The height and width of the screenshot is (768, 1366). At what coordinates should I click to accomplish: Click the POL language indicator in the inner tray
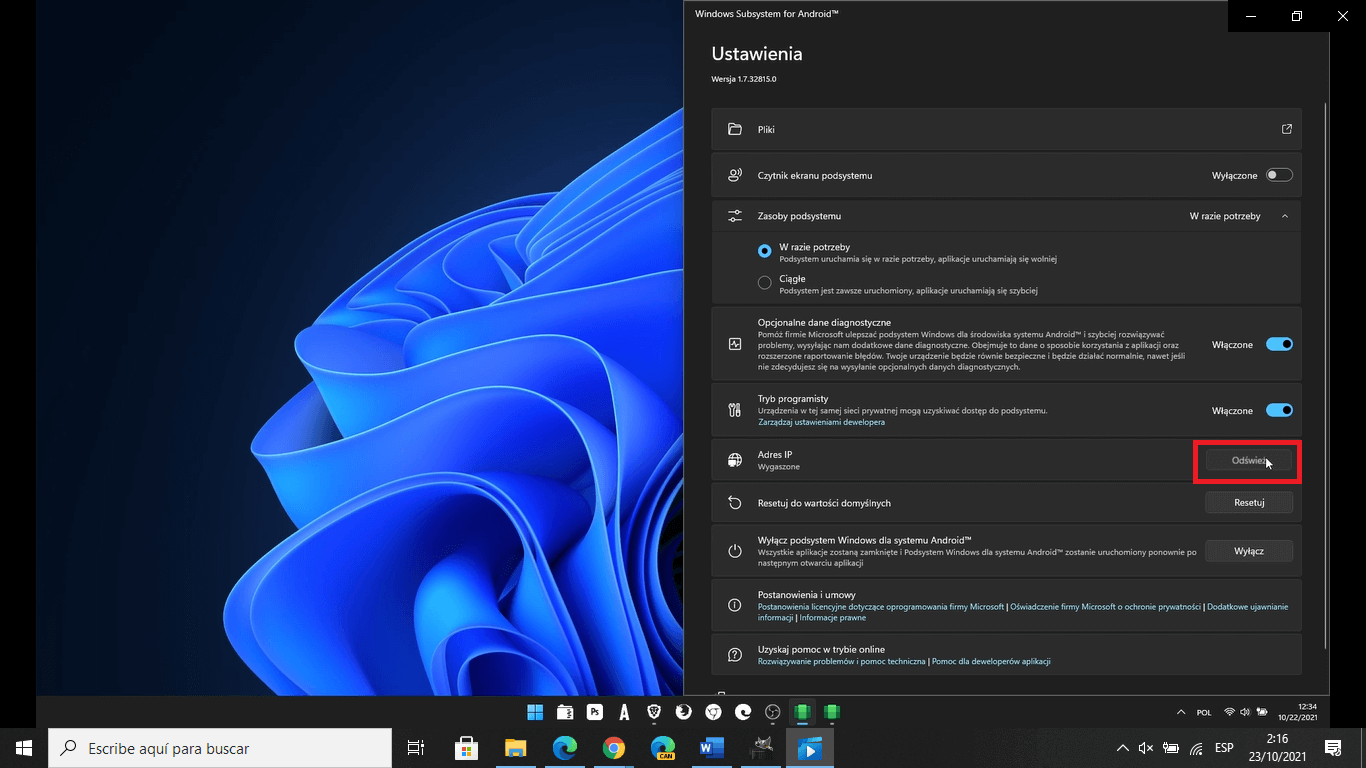pyautogui.click(x=1204, y=712)
